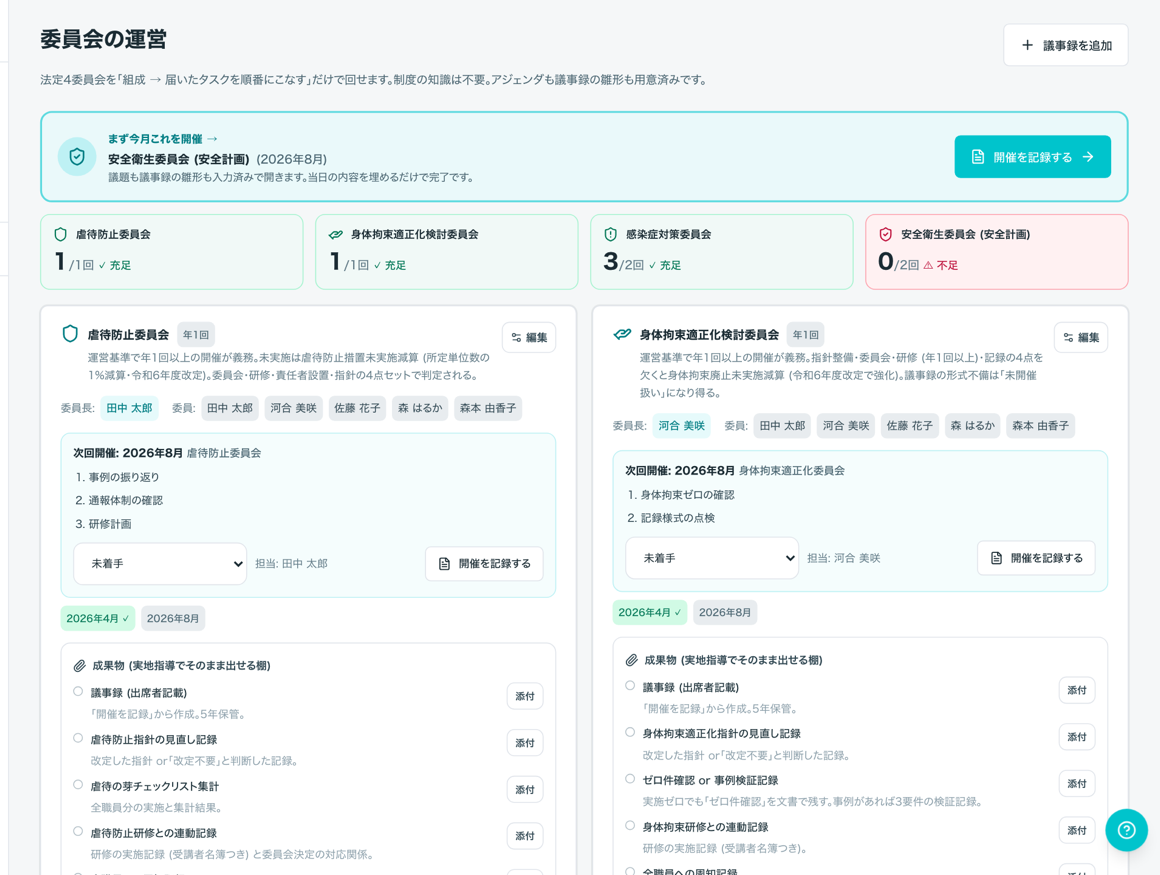Select the 虐待の芽チェックリスト集計 radio button
The image size is (1160, 875).
78,785
